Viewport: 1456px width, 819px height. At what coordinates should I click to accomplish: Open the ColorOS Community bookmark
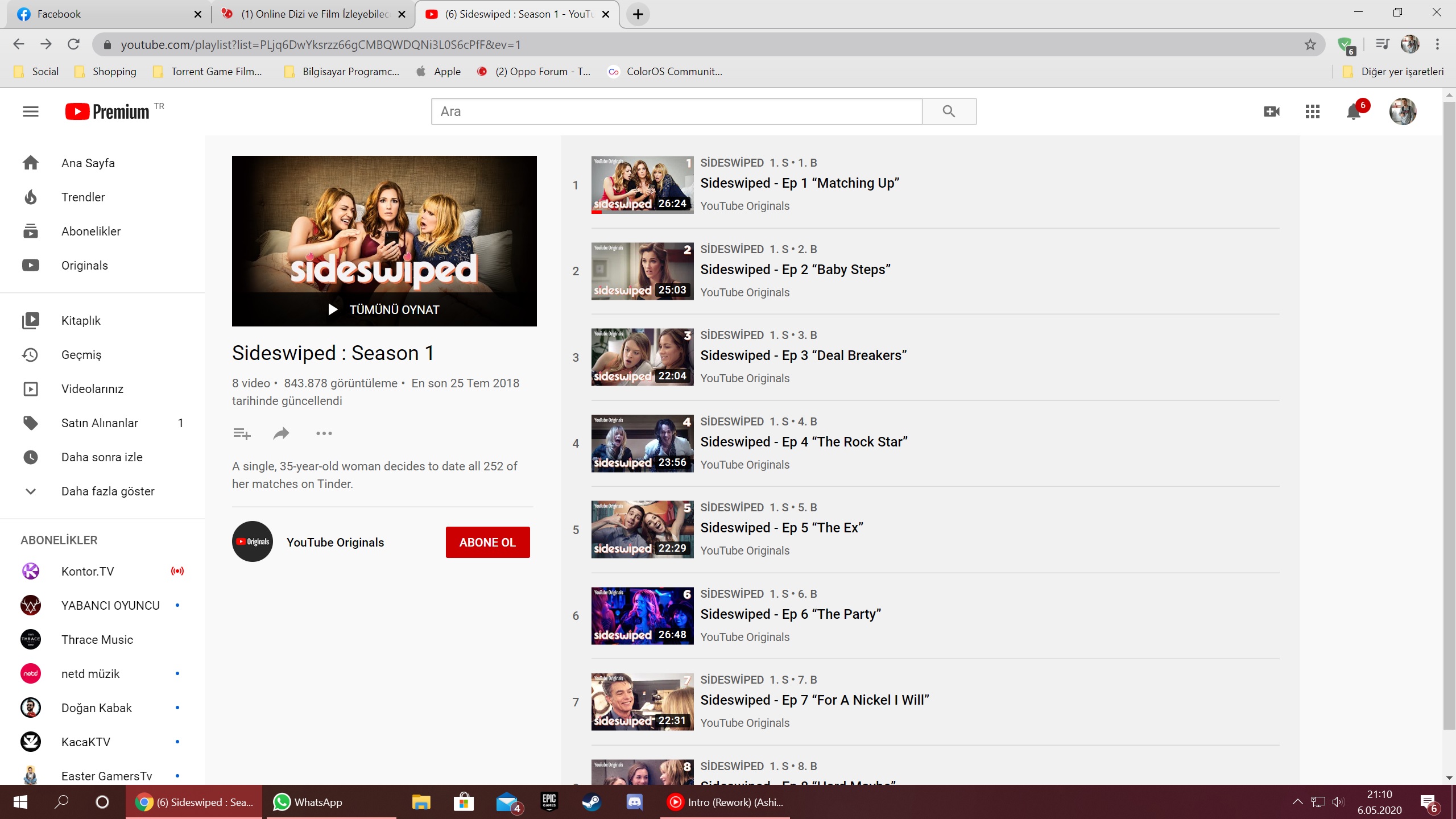[x=665, y=72]
